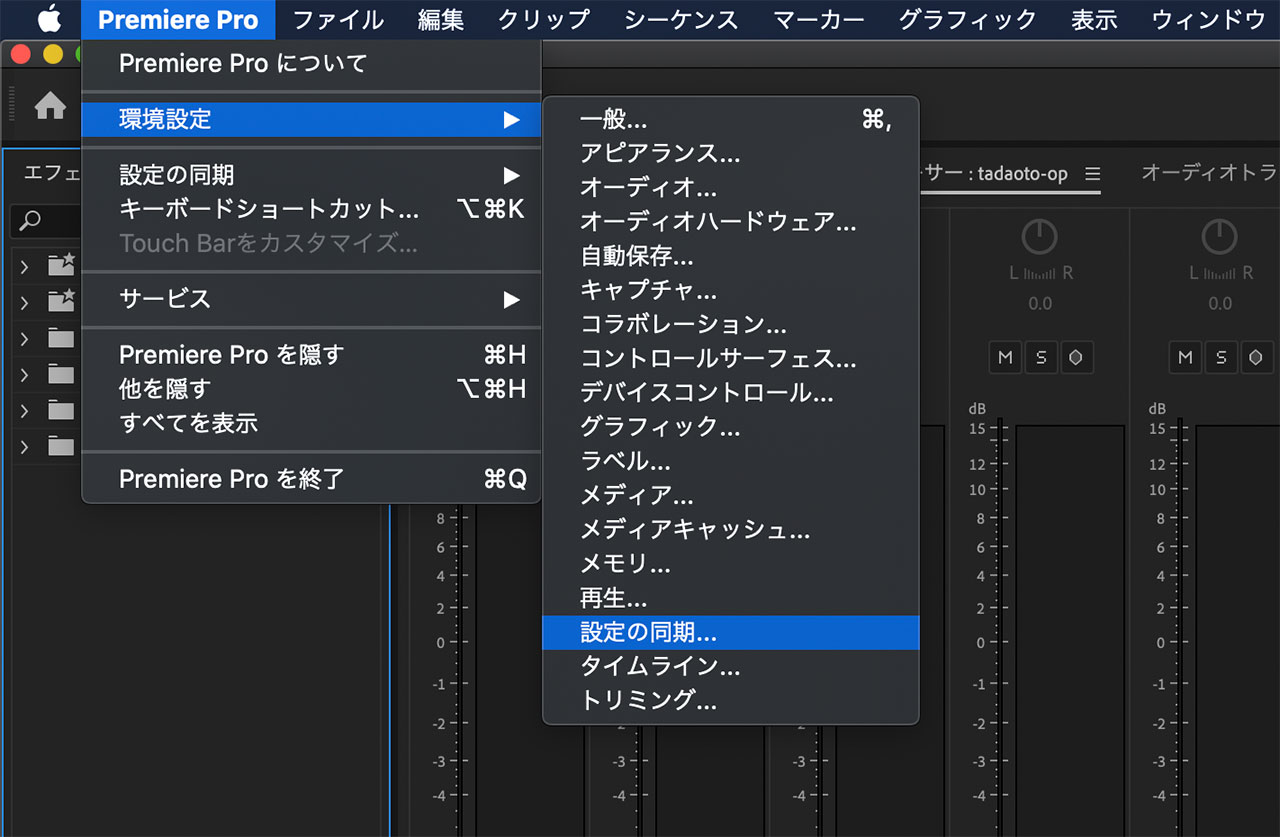This screenshot has height=837, width=1280.
Task: Select highlighted 設定の同期... in preferences submenu
Action: (x=730, y=632)
